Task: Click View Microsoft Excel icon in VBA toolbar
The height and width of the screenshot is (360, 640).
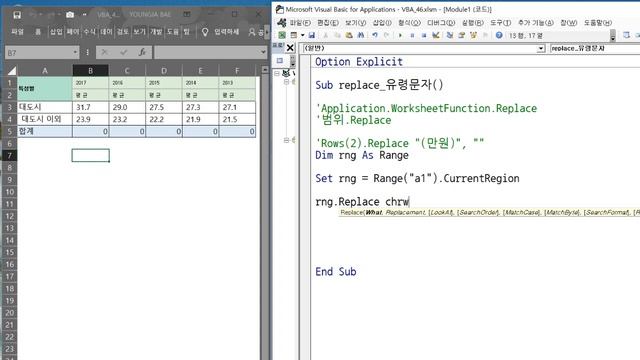Action: [282, 35]
